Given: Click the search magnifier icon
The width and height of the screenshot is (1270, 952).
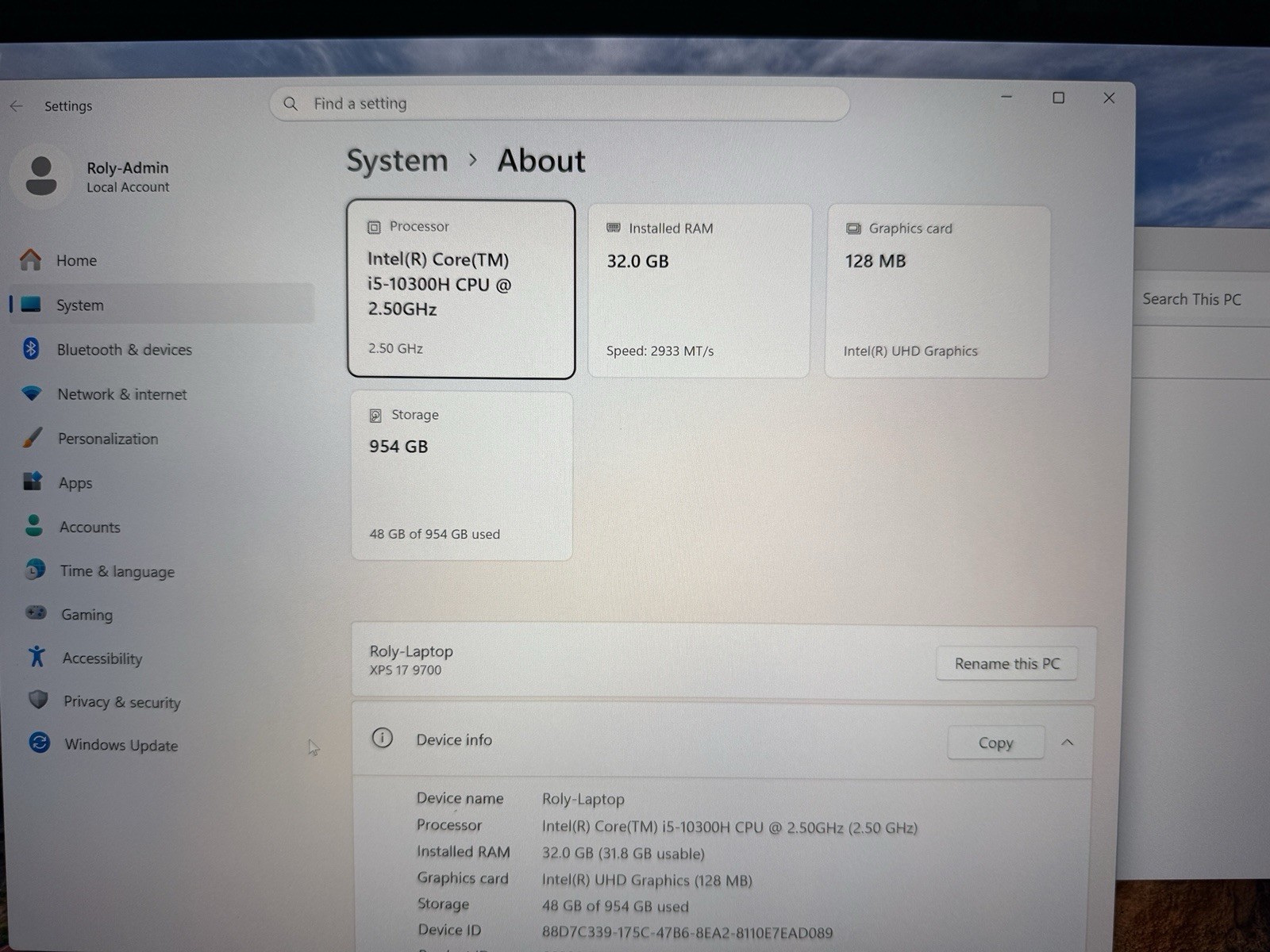Looking at the screenshot, I should [x=291, y=104].
